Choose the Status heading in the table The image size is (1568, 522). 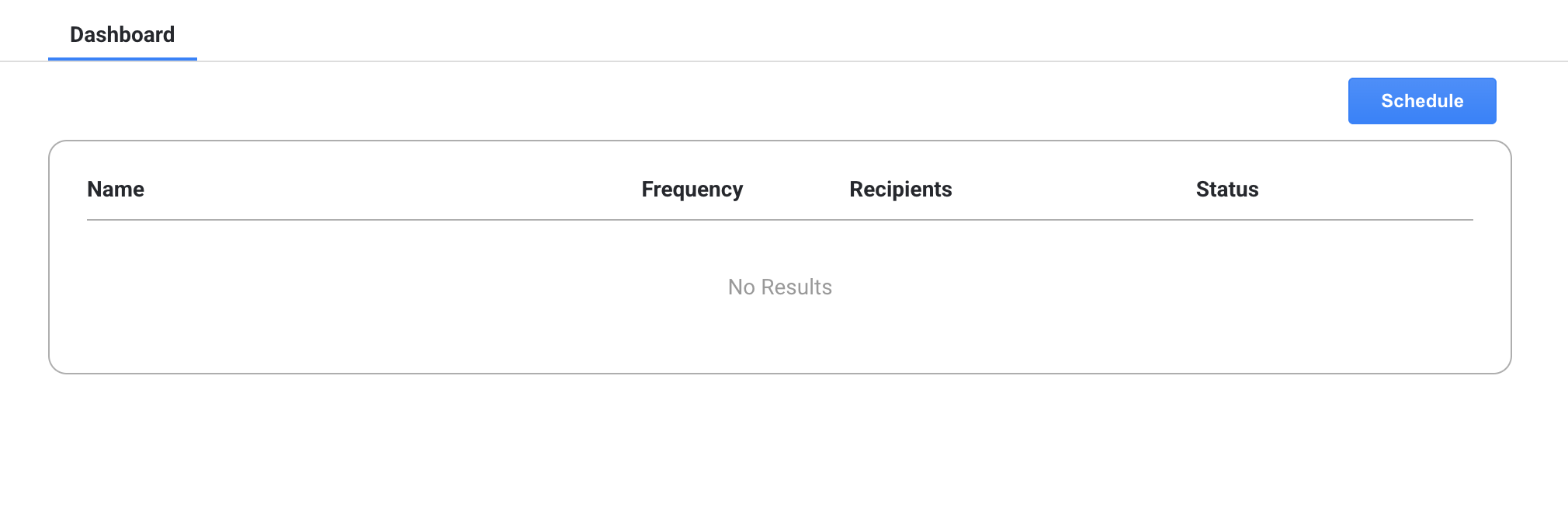coord(1226,190)
